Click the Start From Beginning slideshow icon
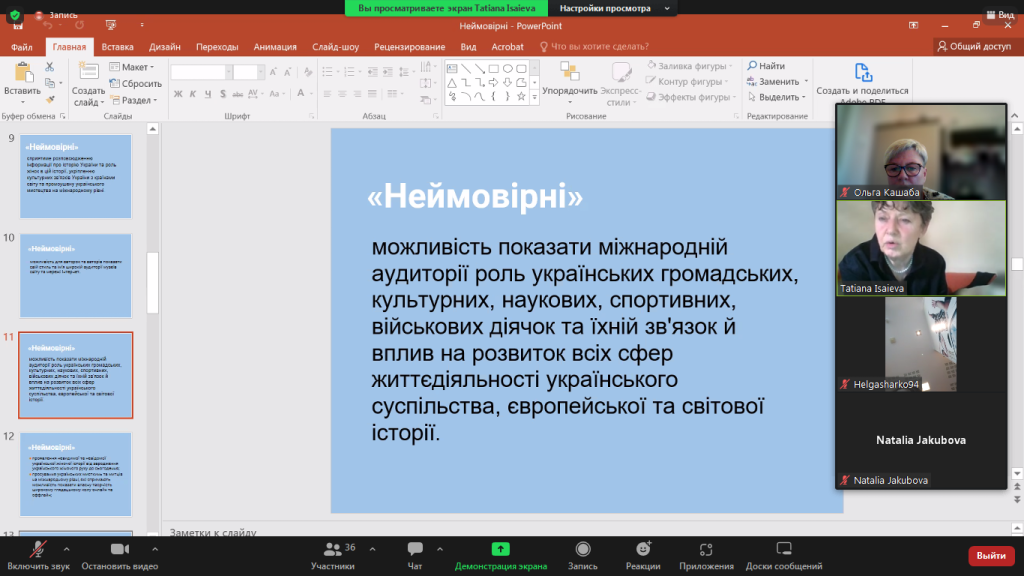The width and height of the screenshot is (1024, 576). click(111, 25)
